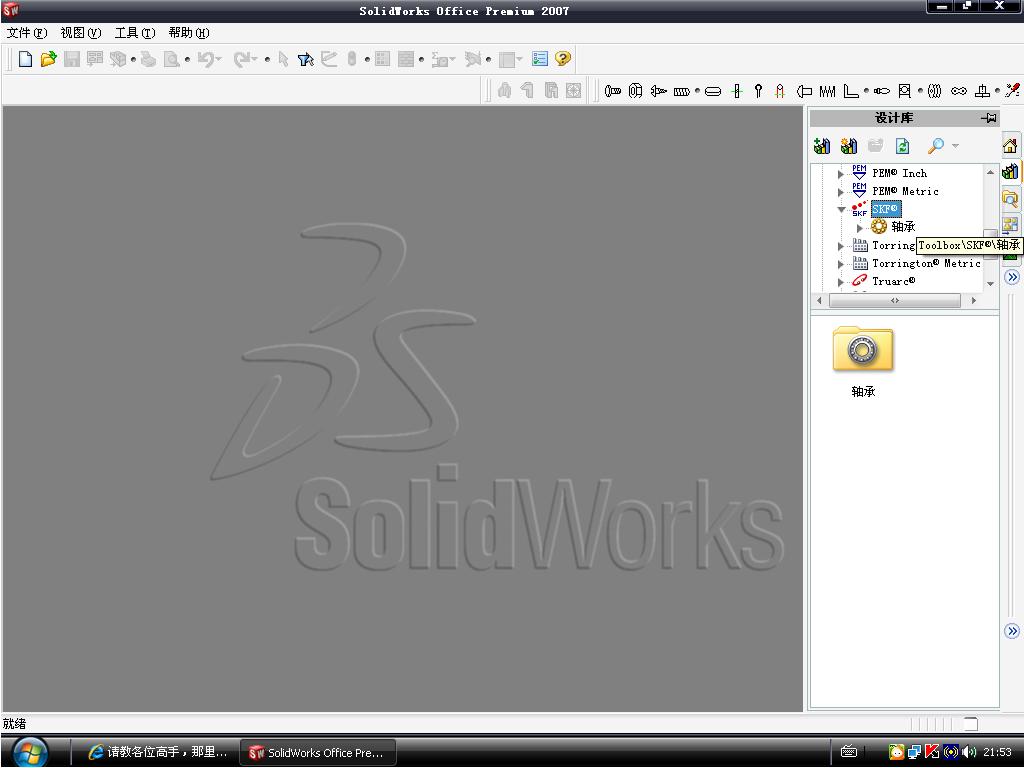Click the grayed-out Save disk icon
The width and height of the screenshot is (1024, 768).
click(x=72, y=59)
